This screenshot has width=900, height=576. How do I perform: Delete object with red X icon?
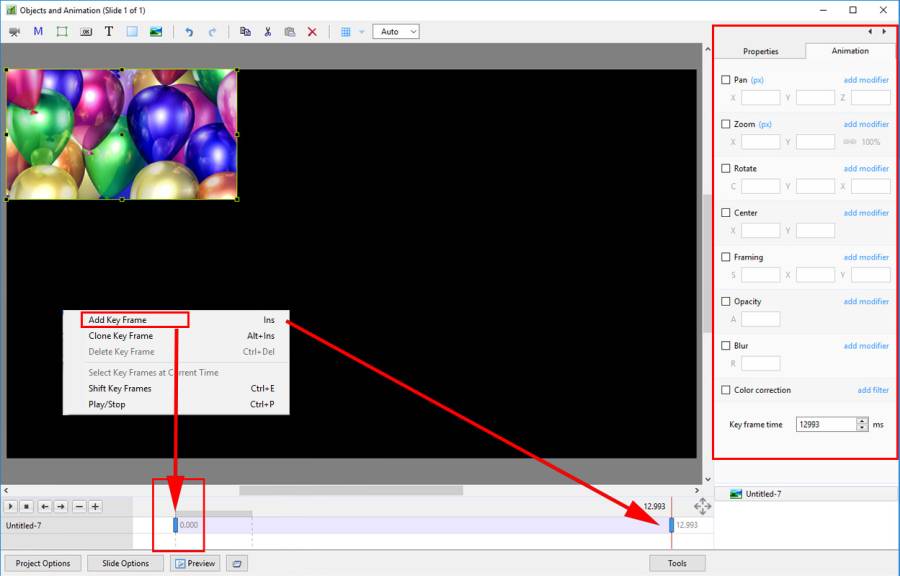tap(312, 32)
